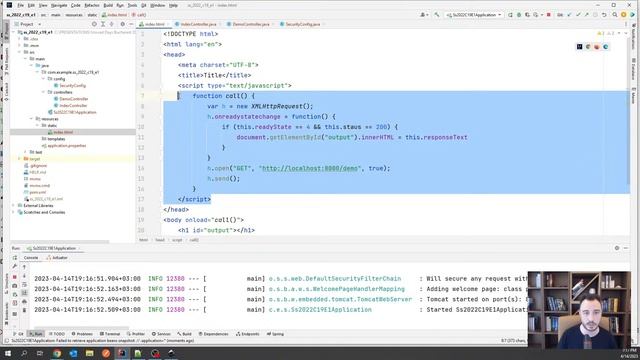
Task: Switch to Actuator tab in Run panel
Action: [57, 258]
